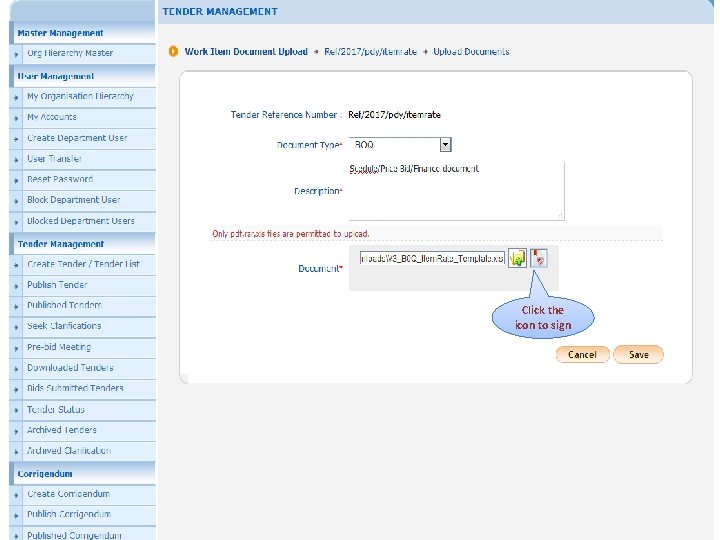
Task: Click the Document file path field
Action: [x=432, y=259]
